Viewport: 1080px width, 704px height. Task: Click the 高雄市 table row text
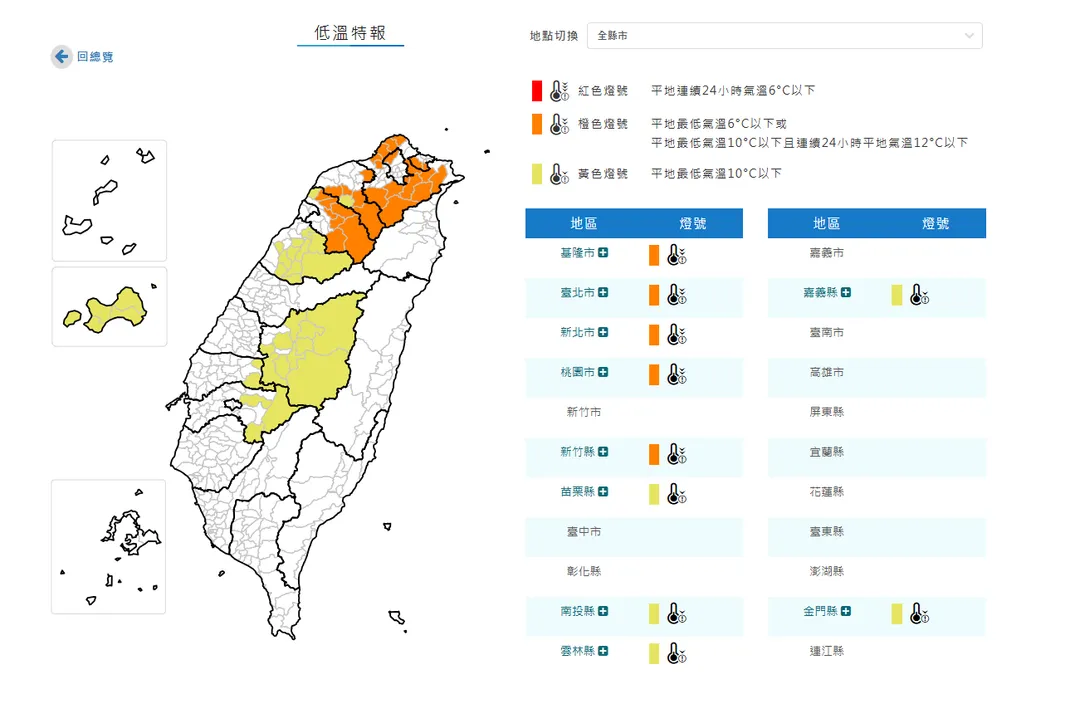coord(826,373)
